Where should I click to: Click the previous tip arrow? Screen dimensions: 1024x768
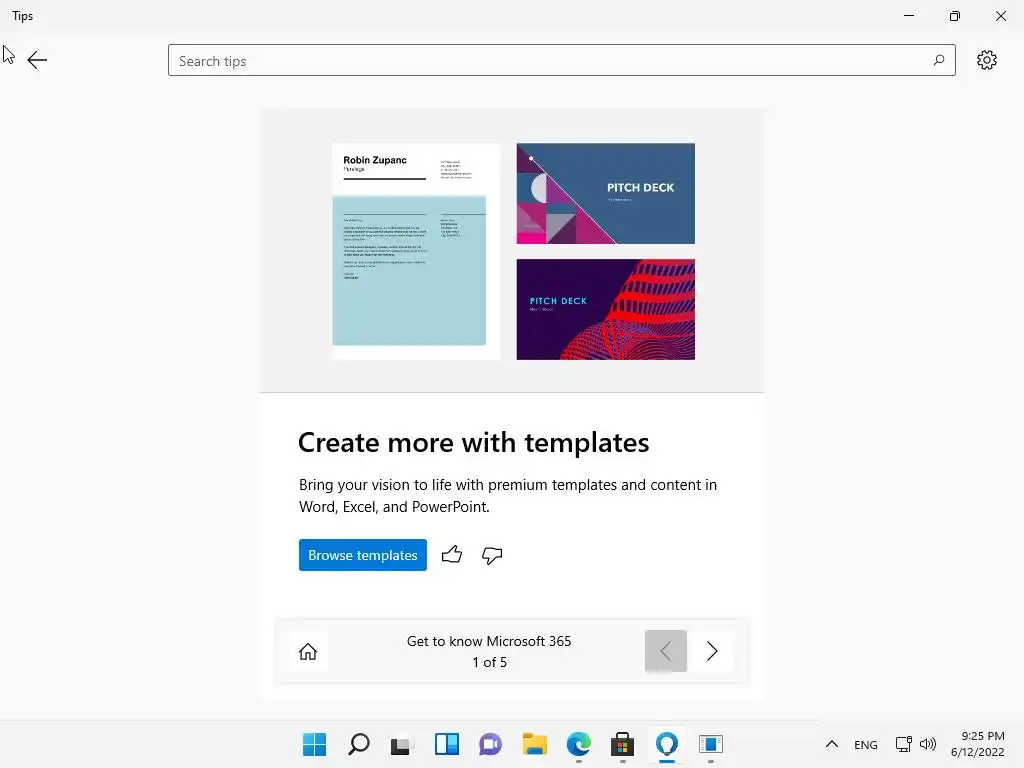(x=665, y=651)
